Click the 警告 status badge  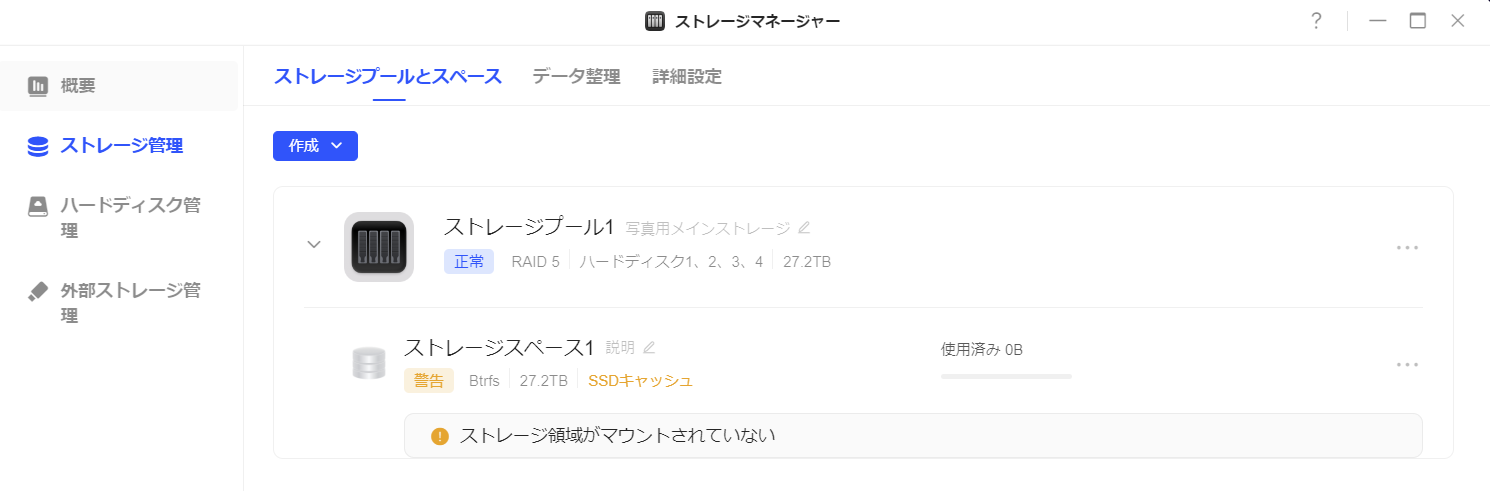coord(429,381)
